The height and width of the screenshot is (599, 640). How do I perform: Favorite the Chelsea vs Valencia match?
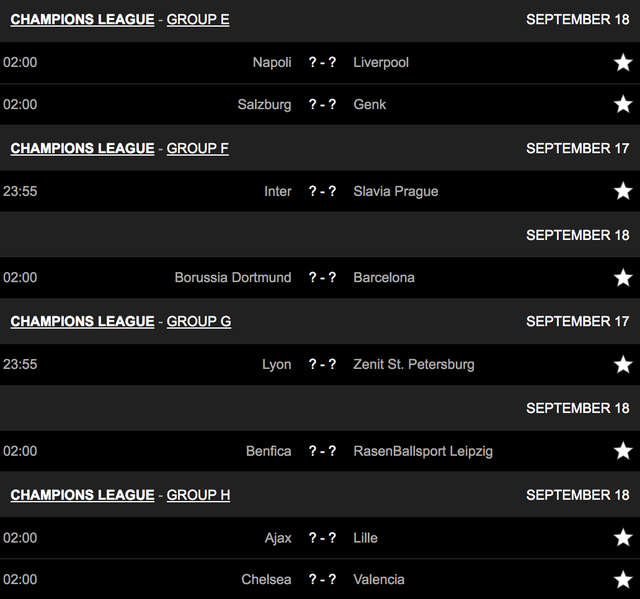[623, 579]
